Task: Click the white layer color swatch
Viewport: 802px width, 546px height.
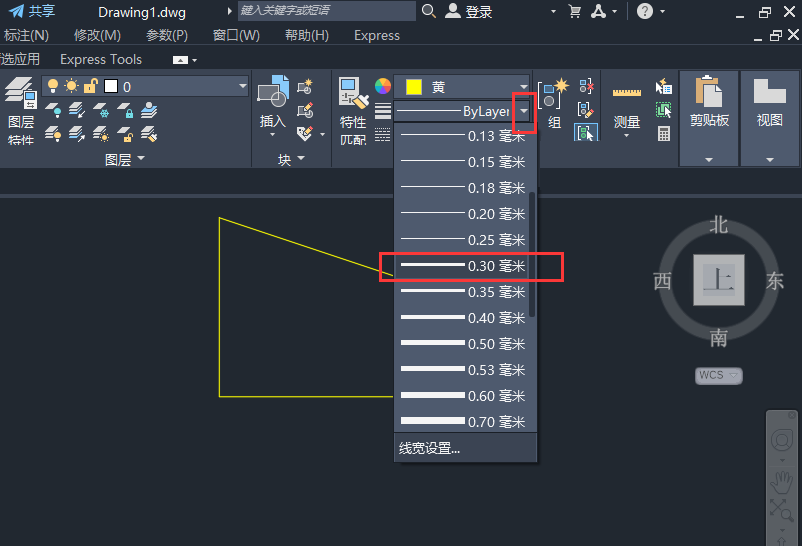Action: pyautogui.click(x=111, y=86)
